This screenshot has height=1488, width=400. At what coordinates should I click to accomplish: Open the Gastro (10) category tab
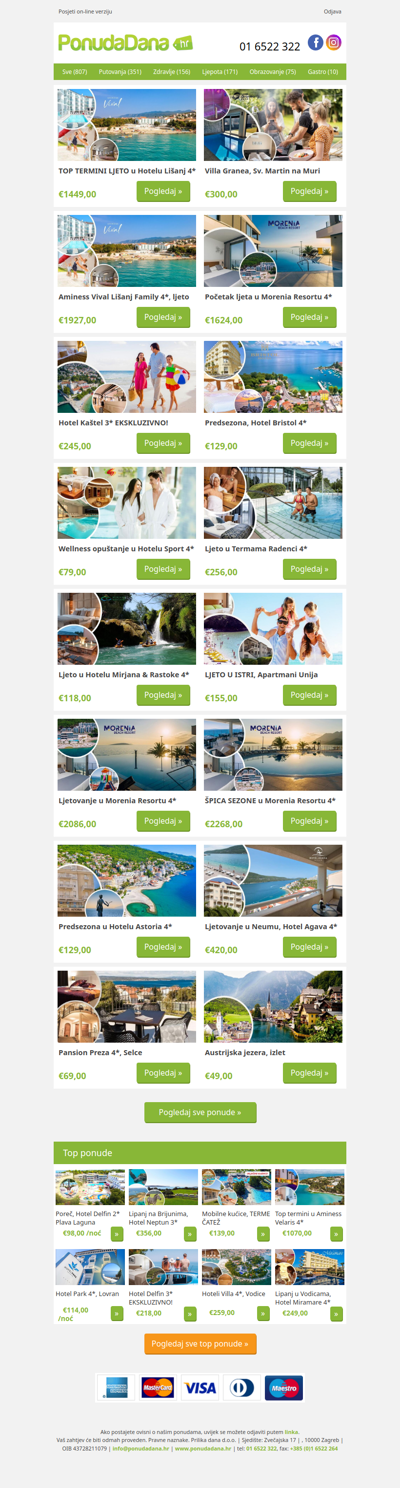tap(323, 72)
